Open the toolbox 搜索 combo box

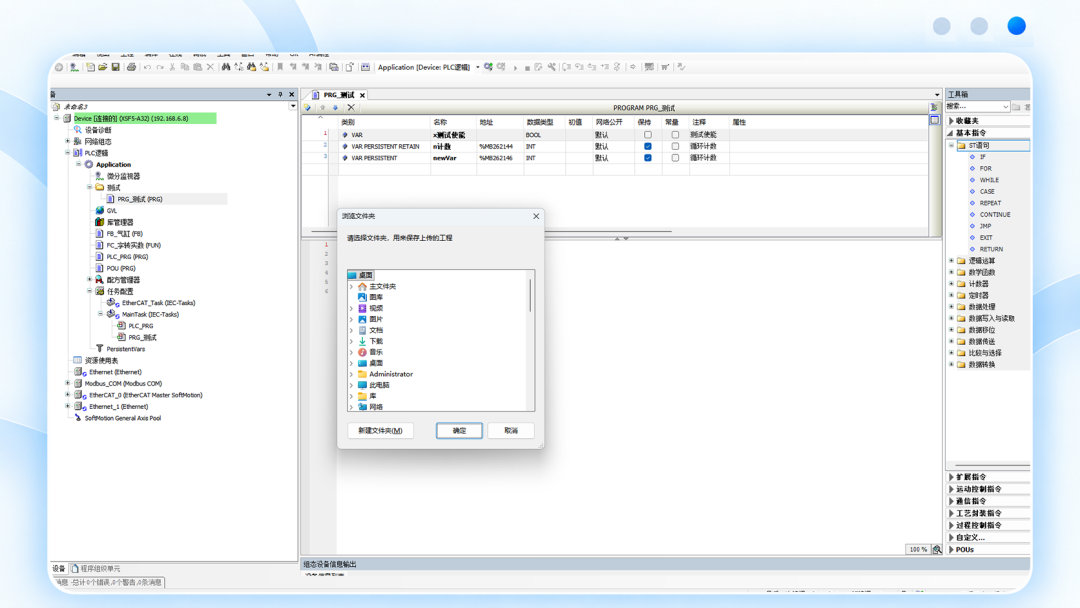click(x=977, y=107)
